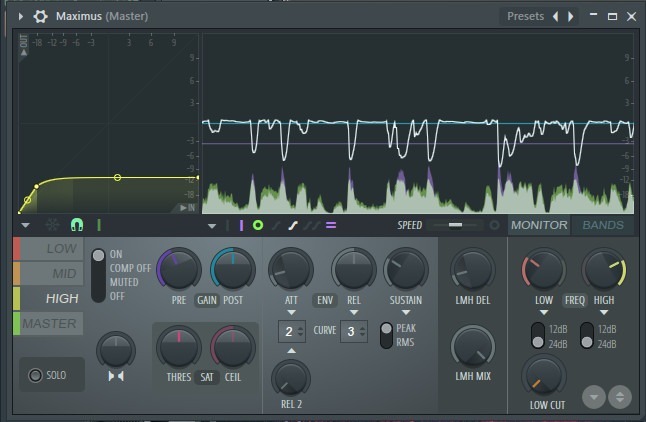Toggle the green vertical bar icon
646x422 pixels.
pos(99,225)
